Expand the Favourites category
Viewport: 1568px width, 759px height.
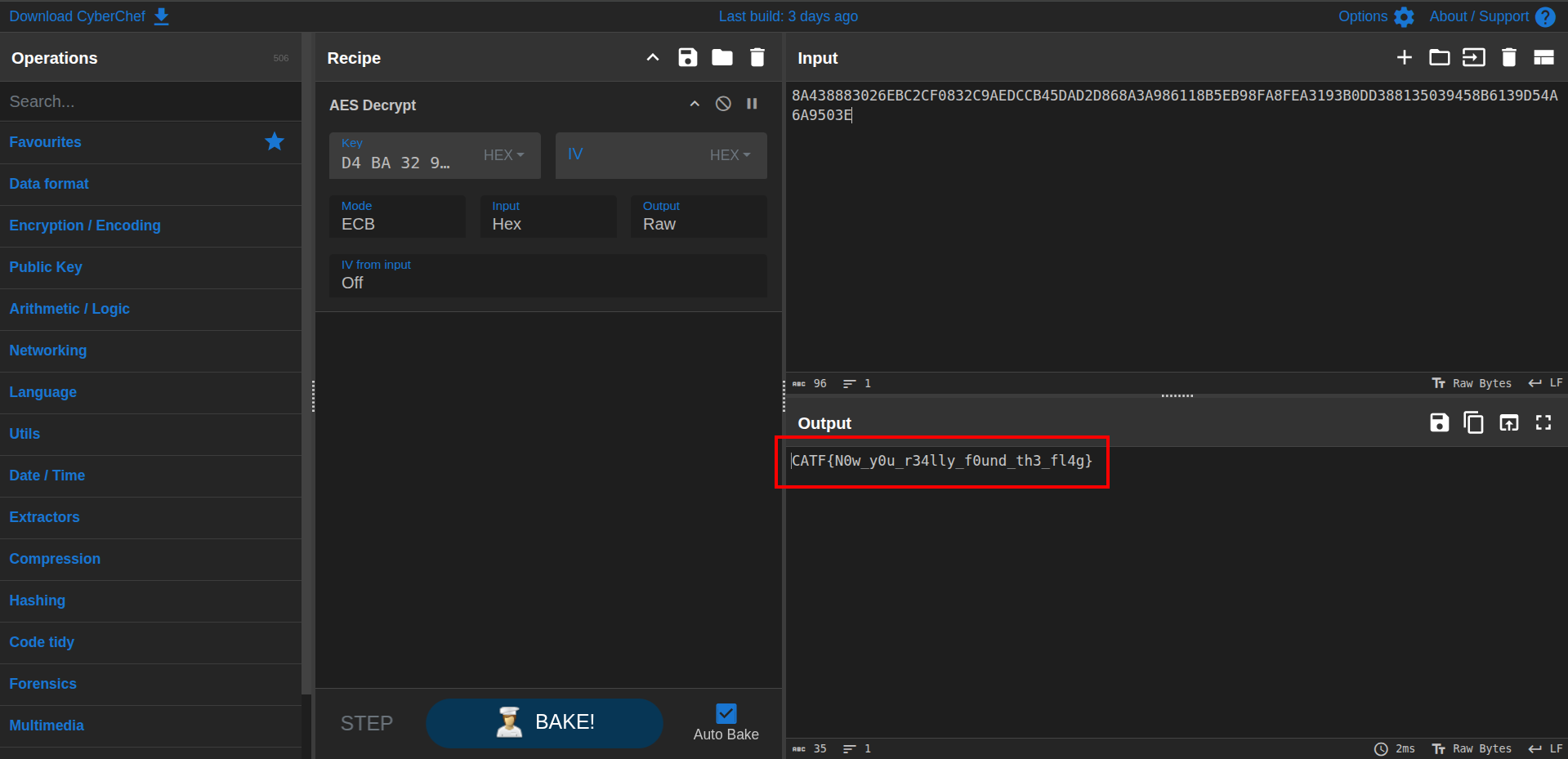[x=151, y=142]
